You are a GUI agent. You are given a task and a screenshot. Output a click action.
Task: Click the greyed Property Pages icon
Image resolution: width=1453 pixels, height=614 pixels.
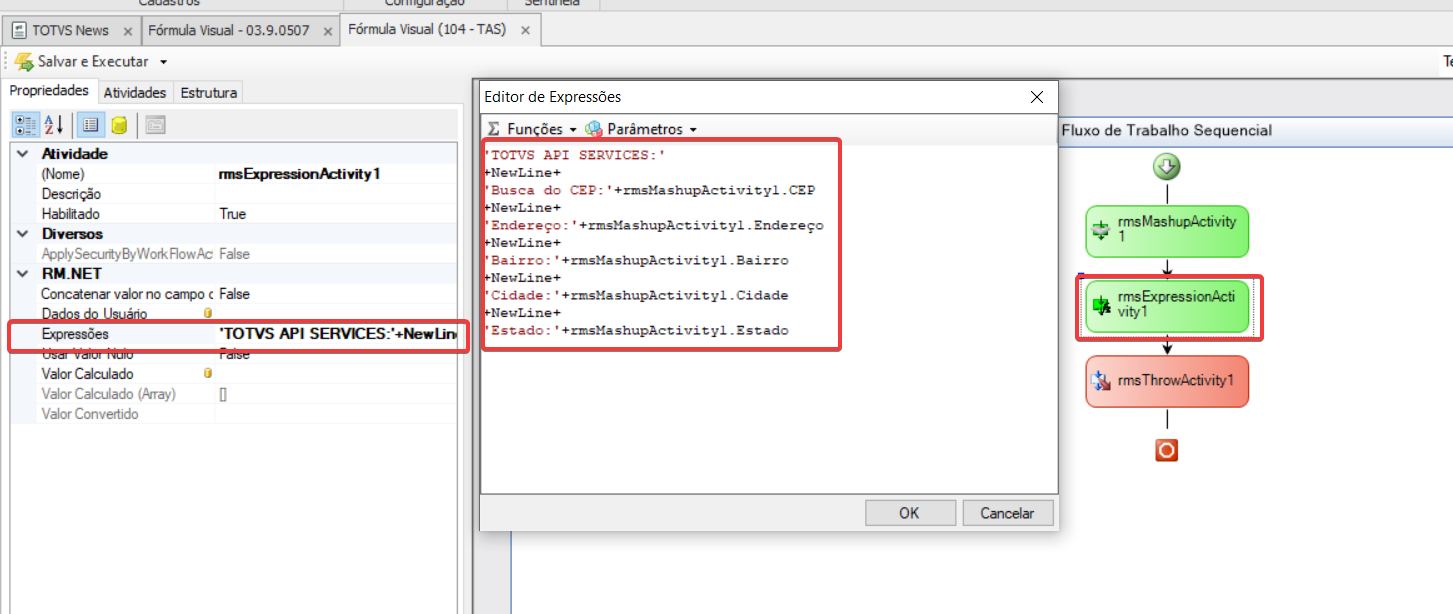coord(155,124)
